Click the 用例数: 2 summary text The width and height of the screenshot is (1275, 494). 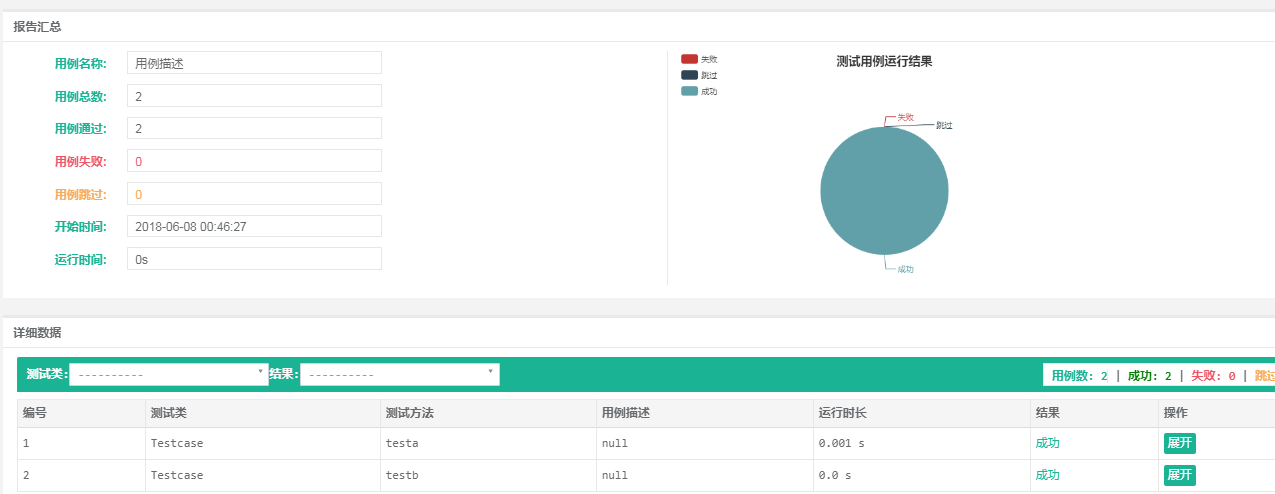1079,376
